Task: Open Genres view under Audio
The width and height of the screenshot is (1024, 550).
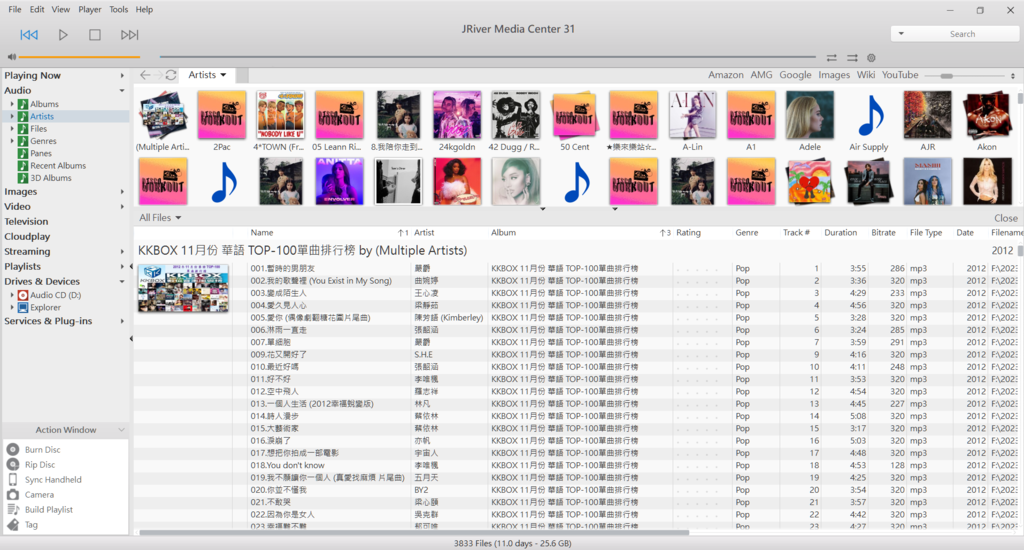Action: [43, 141]
